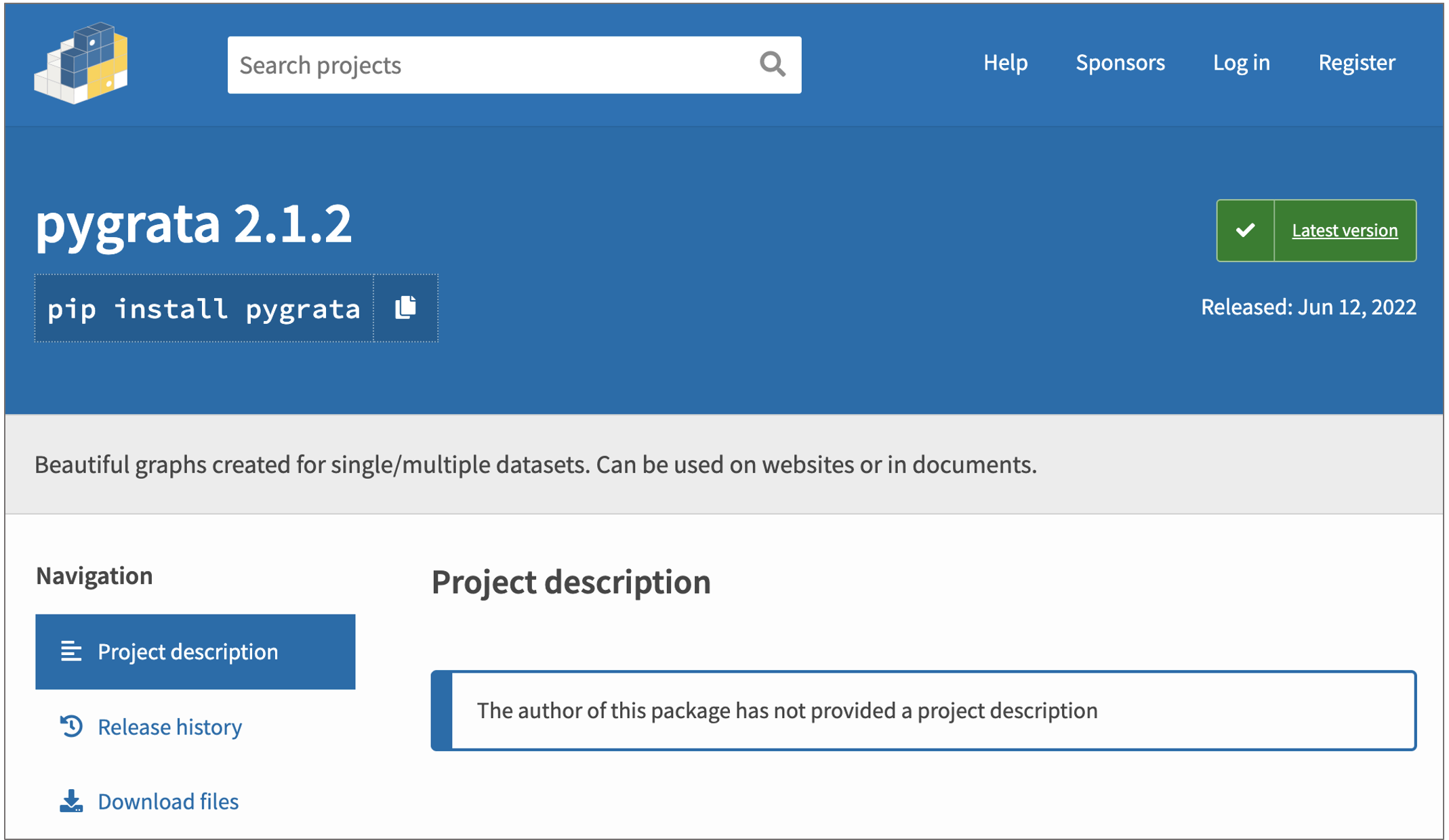
Task: Click the no project description notice box
Action: (923, 711)
